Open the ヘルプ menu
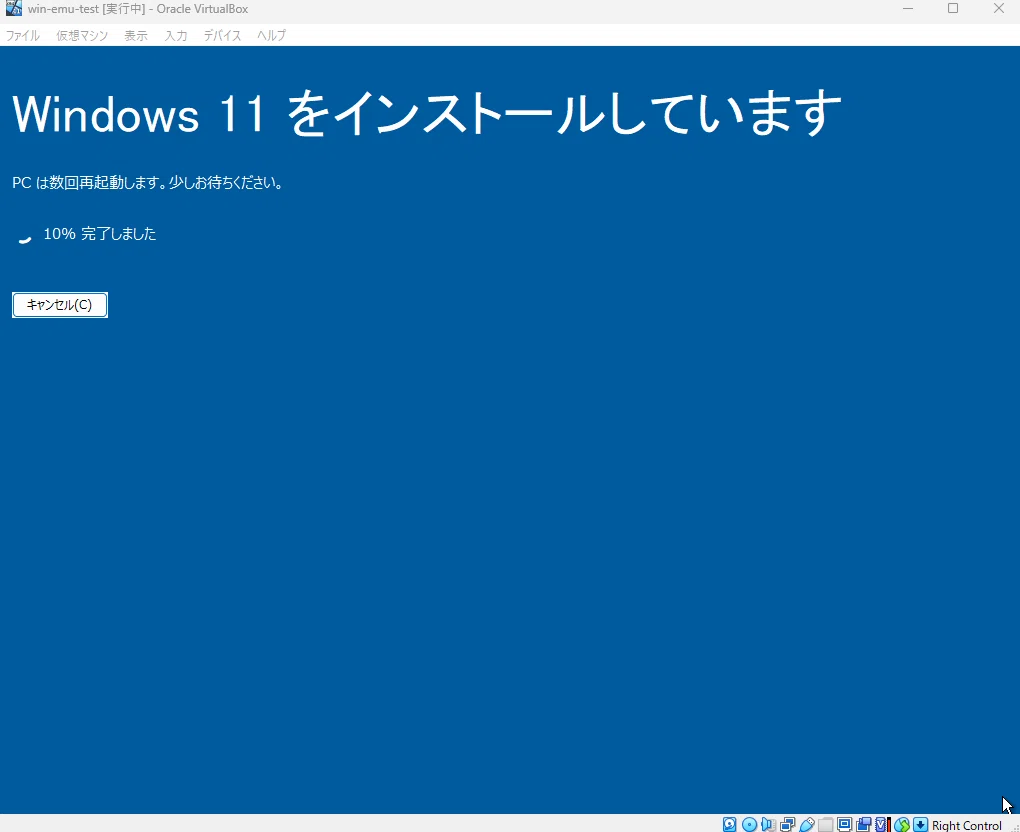Image resolution: width=1020 pixels, height=832 pixels. [x=271, y=35]
